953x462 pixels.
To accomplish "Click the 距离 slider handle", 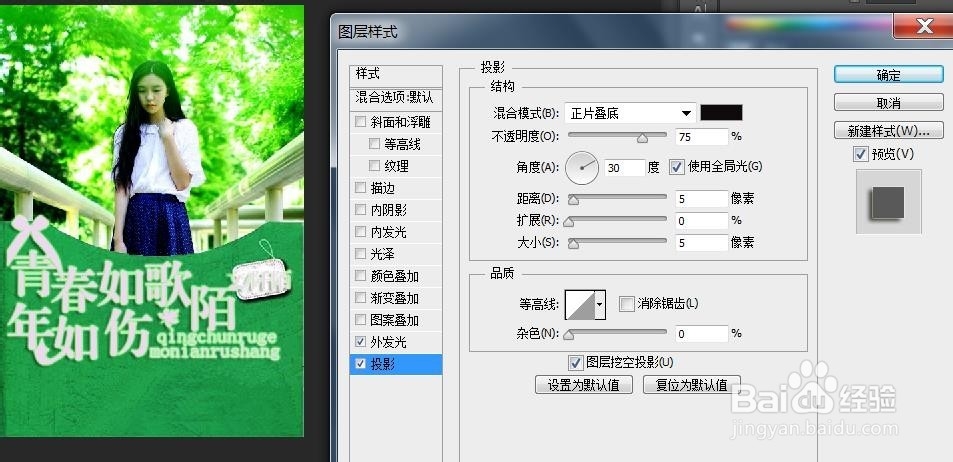I will click(573, 201).
